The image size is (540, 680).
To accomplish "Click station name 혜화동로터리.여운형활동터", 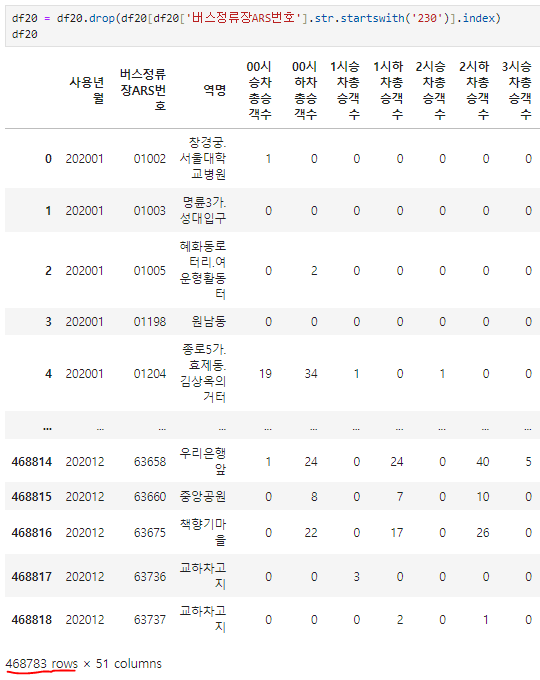I will (x=203, y=270).
